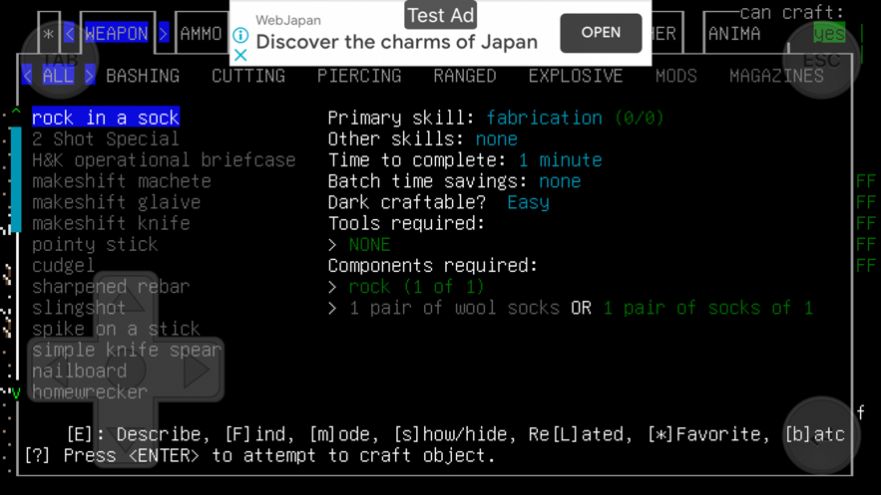Select the favorites star tab
The height and width of the screenshot is (495, 881).
click(48, 34)
